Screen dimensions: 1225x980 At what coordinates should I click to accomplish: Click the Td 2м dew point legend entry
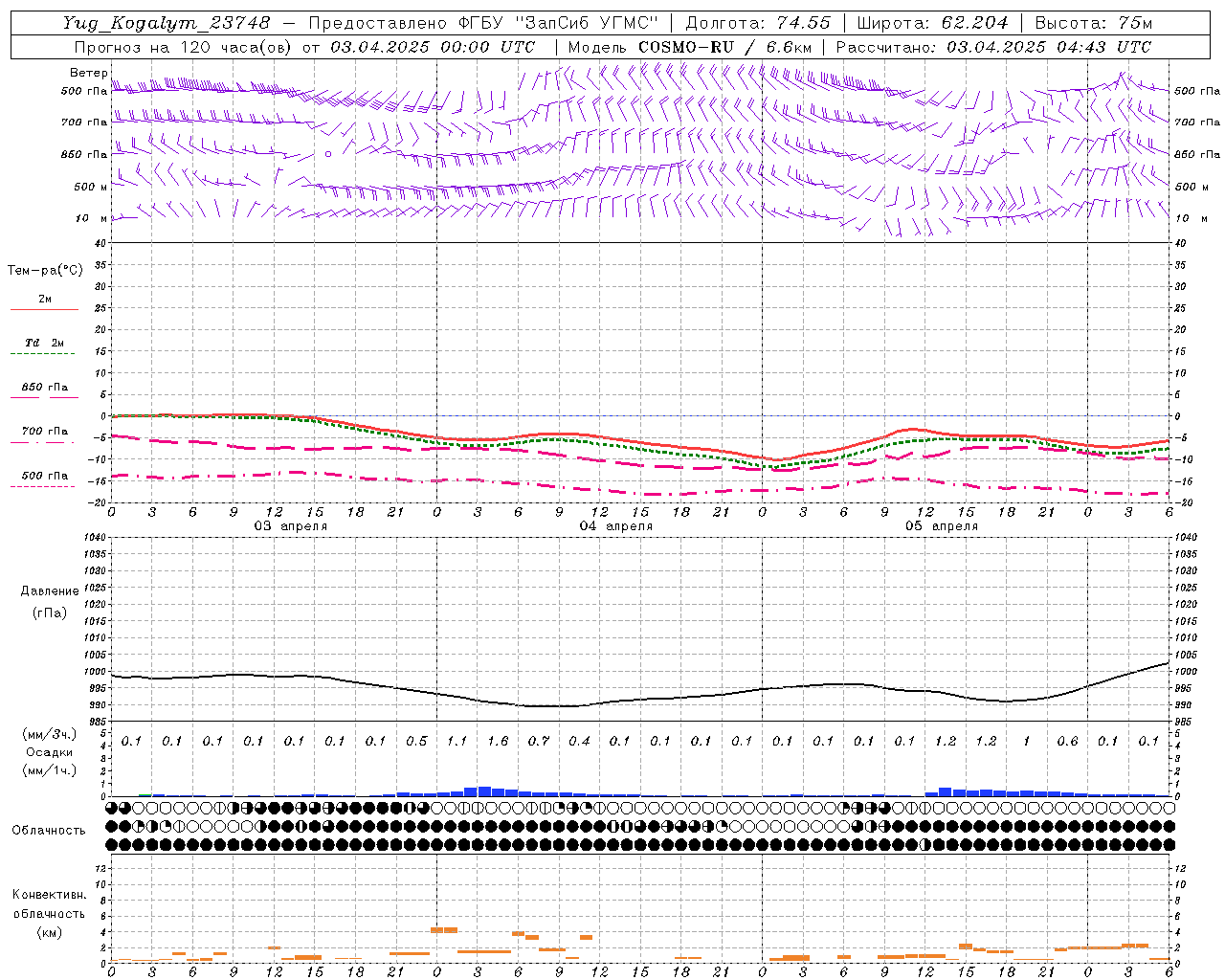45,346
